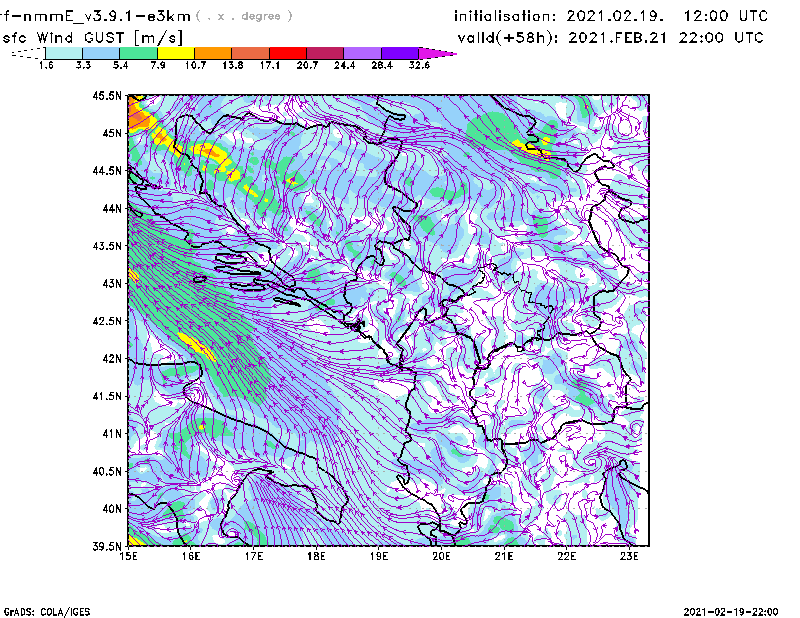Image resolution: width=800 pixels, height=618 pixels.
Task: Click the initialisation date 2021.02.19.
Action: point(615,16)
